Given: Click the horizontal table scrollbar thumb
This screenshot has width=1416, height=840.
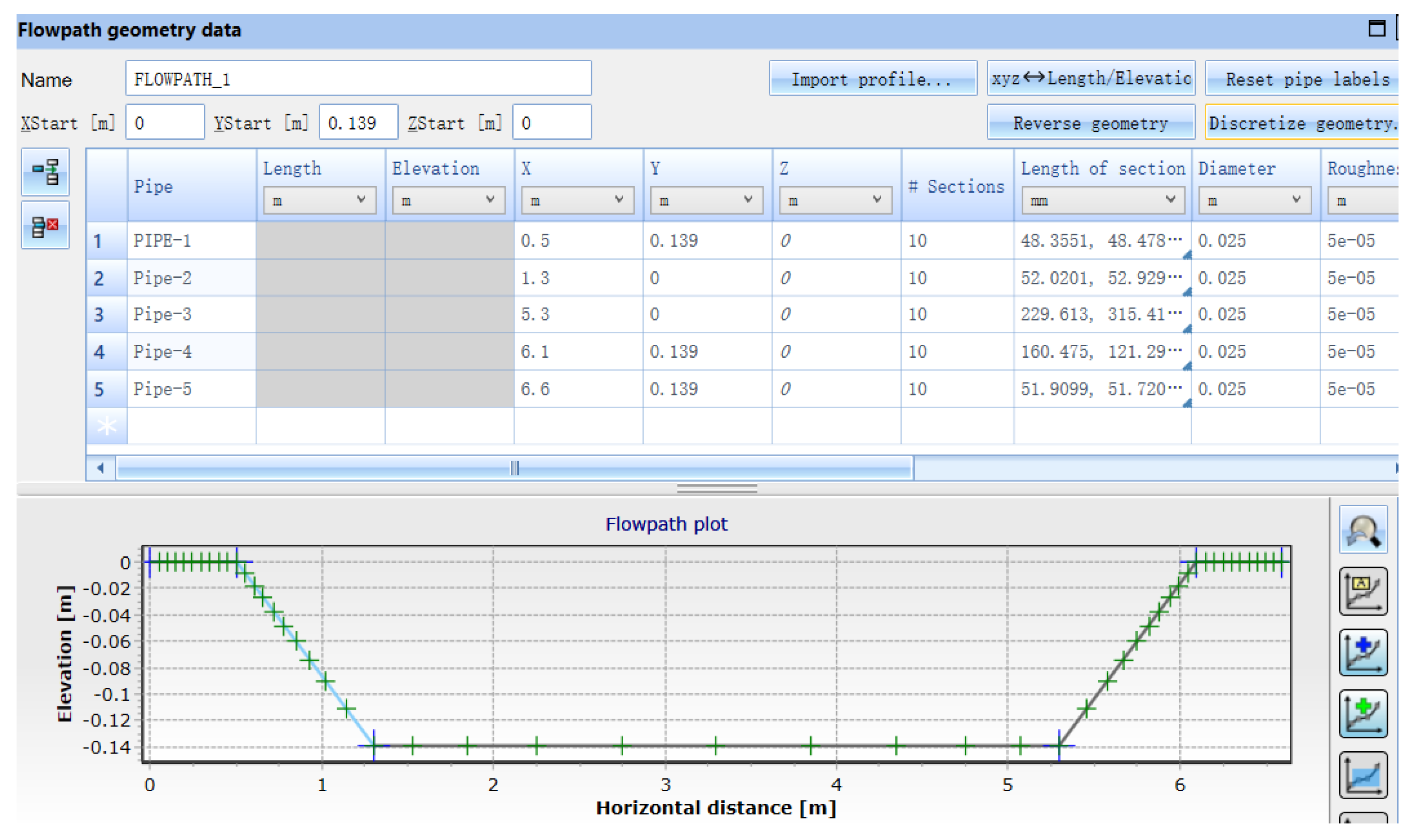Looking at the screenshot, I should point(514,468).
